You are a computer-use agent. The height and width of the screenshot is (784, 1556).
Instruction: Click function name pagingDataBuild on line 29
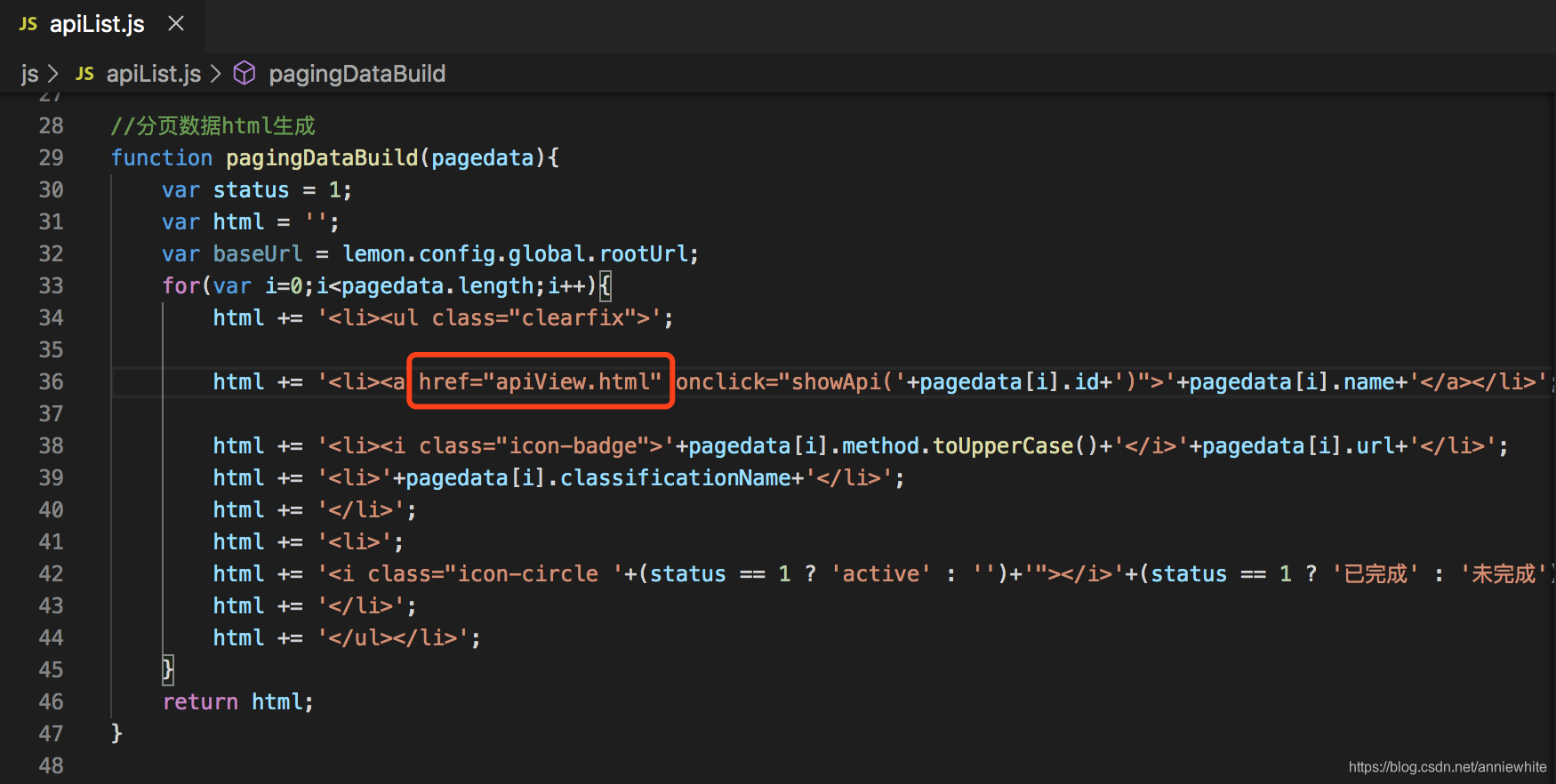tap(322, 157)
